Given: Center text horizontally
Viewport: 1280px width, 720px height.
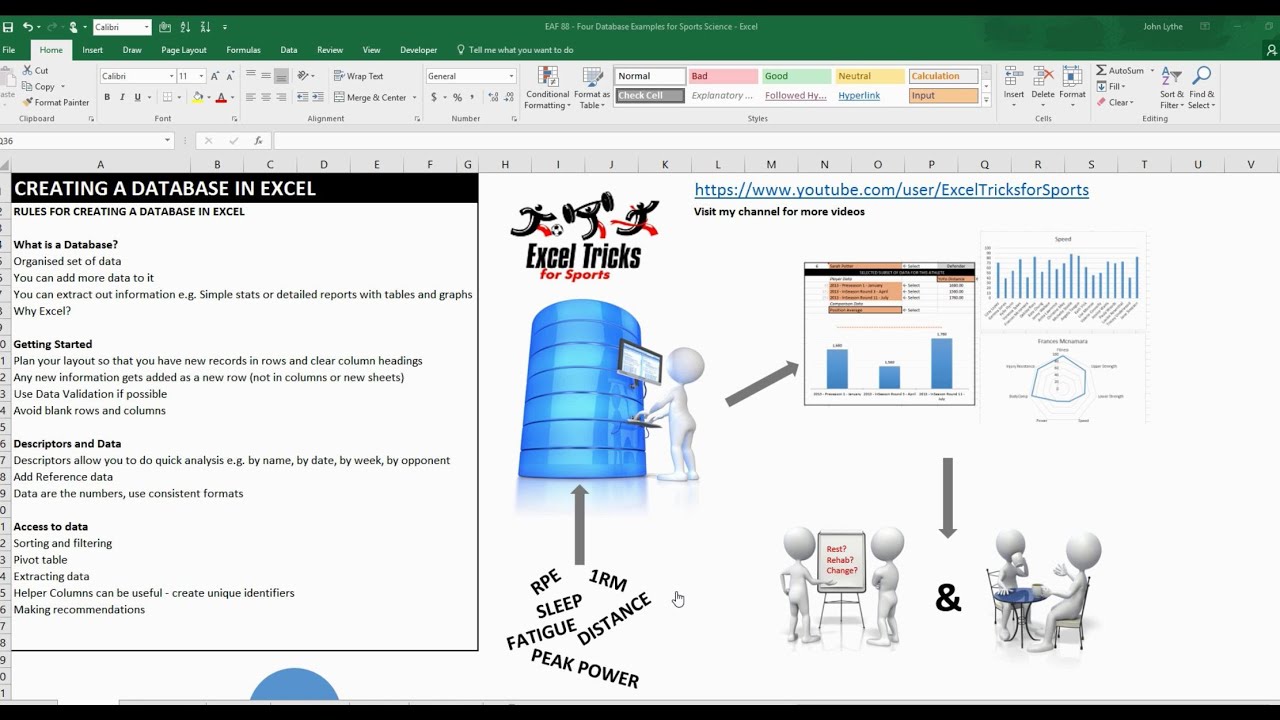Looking at the screenshot, I should coord(266,97).
